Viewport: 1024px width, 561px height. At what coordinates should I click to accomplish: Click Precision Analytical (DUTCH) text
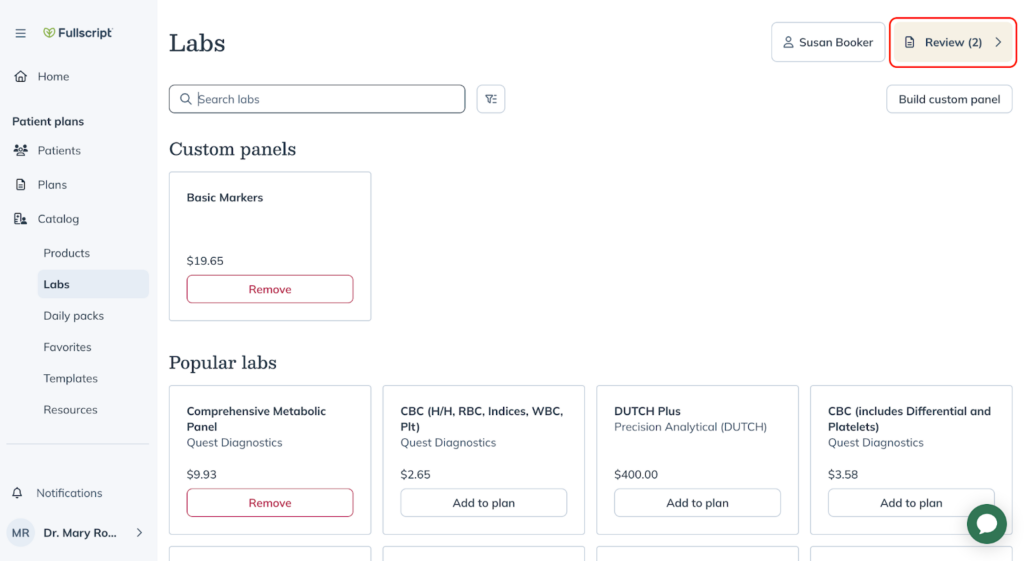pos(690,426)
